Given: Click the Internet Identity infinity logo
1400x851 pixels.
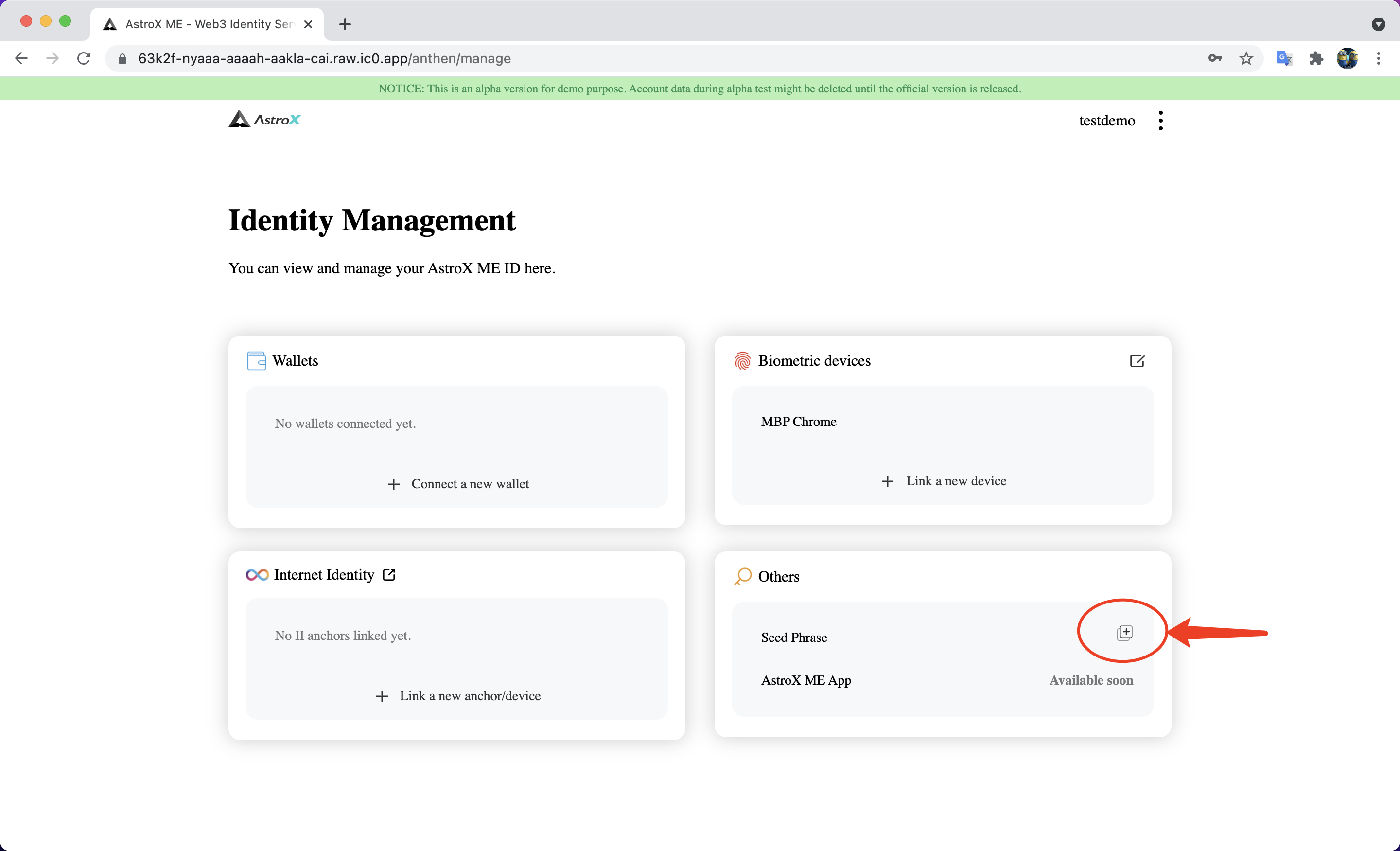Looking at the screenshot, I should tap(257, 575).
